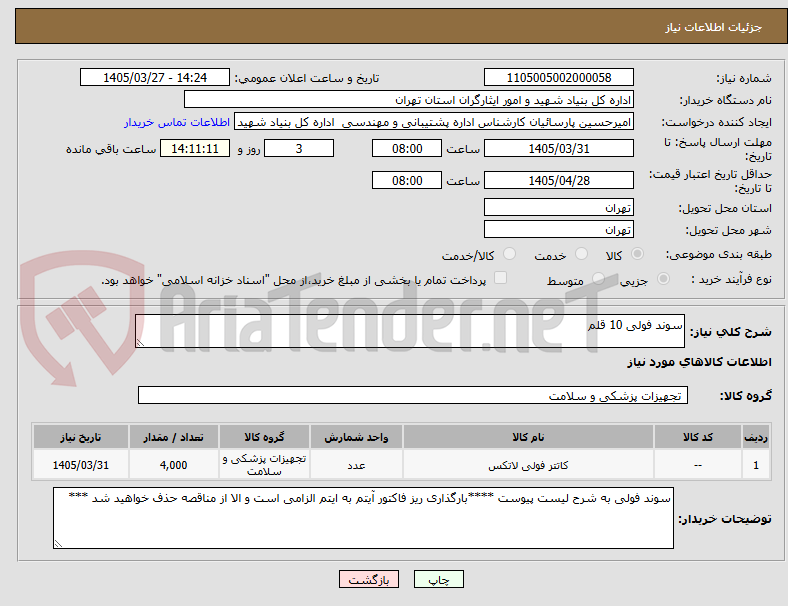
Task: Select the خدمت radio button
Action: 581,254
